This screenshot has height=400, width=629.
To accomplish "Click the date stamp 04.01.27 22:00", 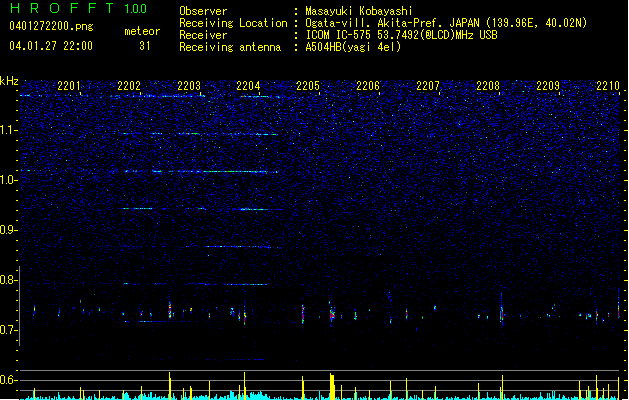I will coord(51,46).
